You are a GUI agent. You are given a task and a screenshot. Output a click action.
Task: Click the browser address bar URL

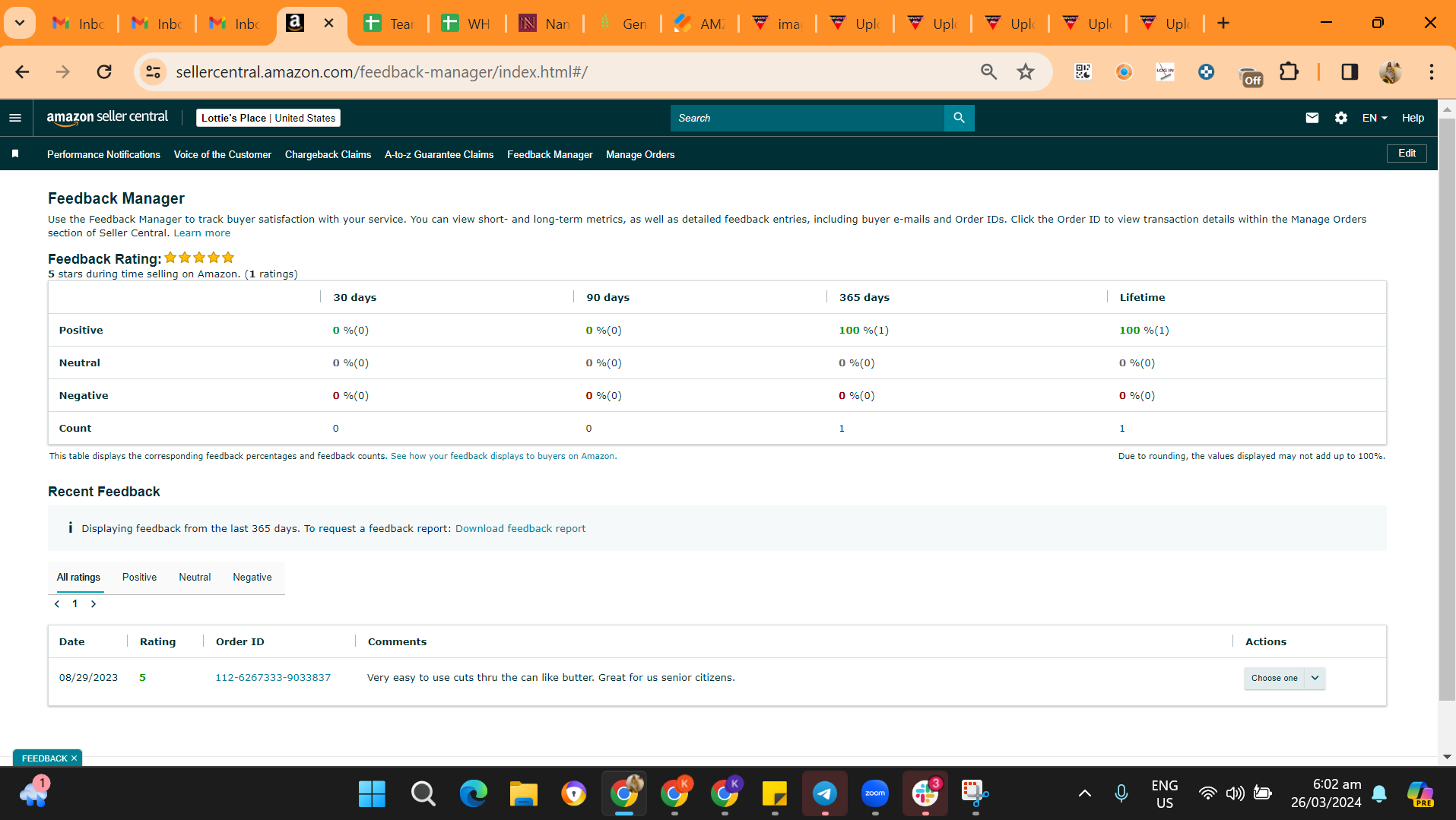point(382,72)
